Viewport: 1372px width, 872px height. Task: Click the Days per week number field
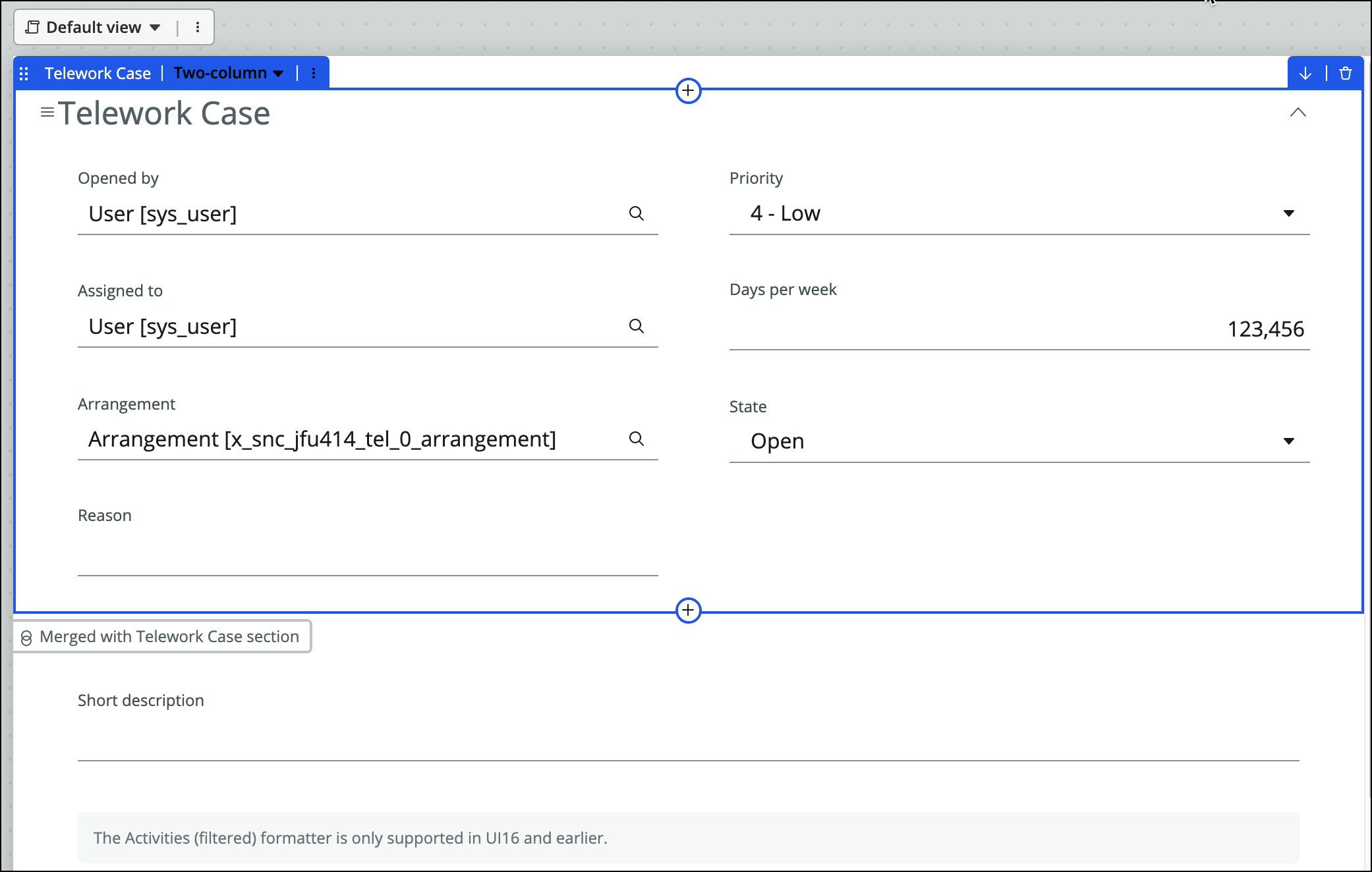[x=1019, y=329]
